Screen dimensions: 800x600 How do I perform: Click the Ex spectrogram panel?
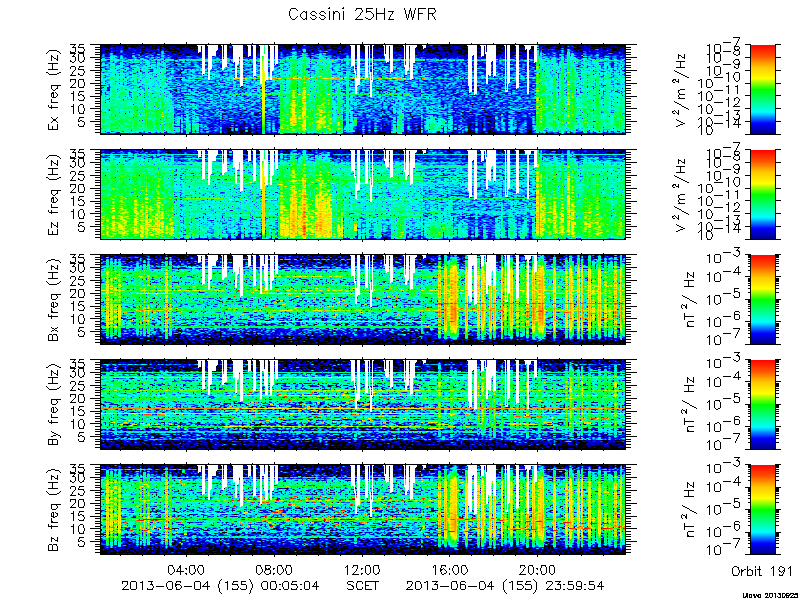[x=362, y=89]
